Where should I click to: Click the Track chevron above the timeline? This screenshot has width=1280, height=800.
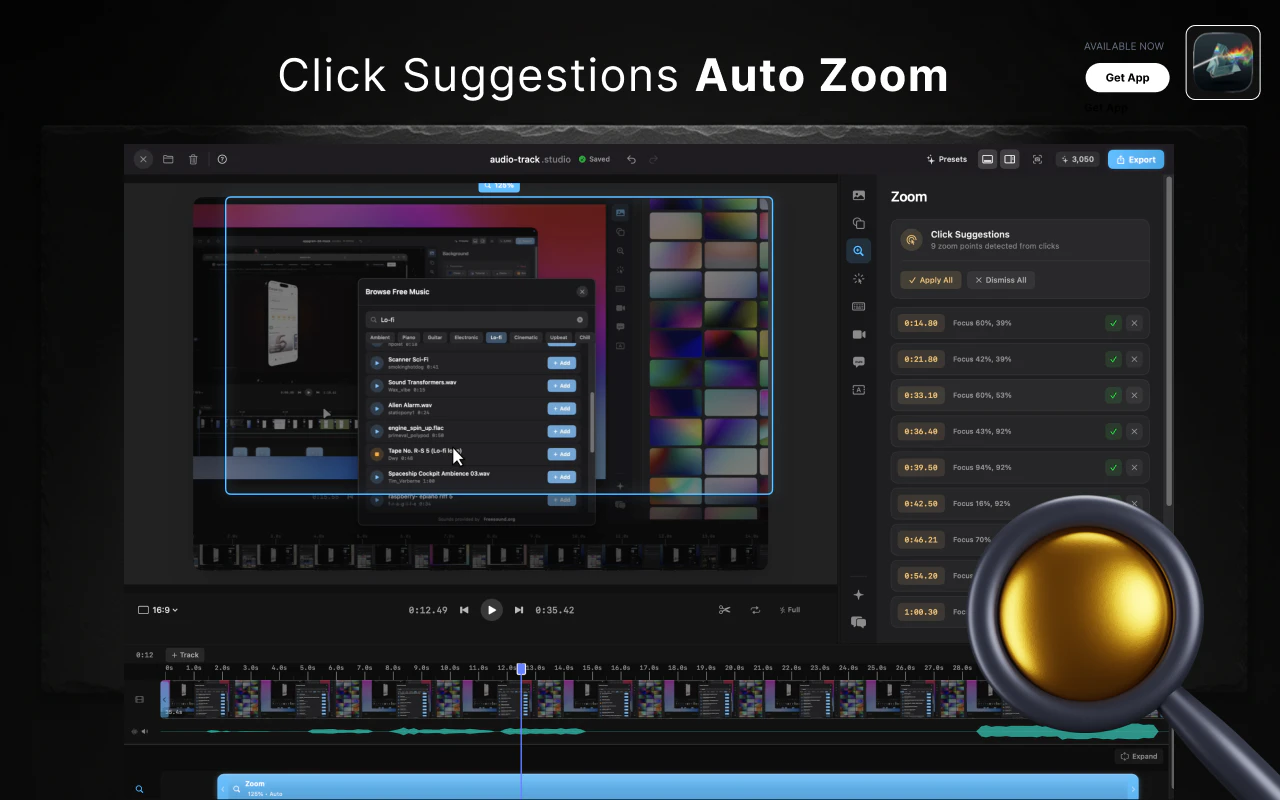click(x=185, y=655)
